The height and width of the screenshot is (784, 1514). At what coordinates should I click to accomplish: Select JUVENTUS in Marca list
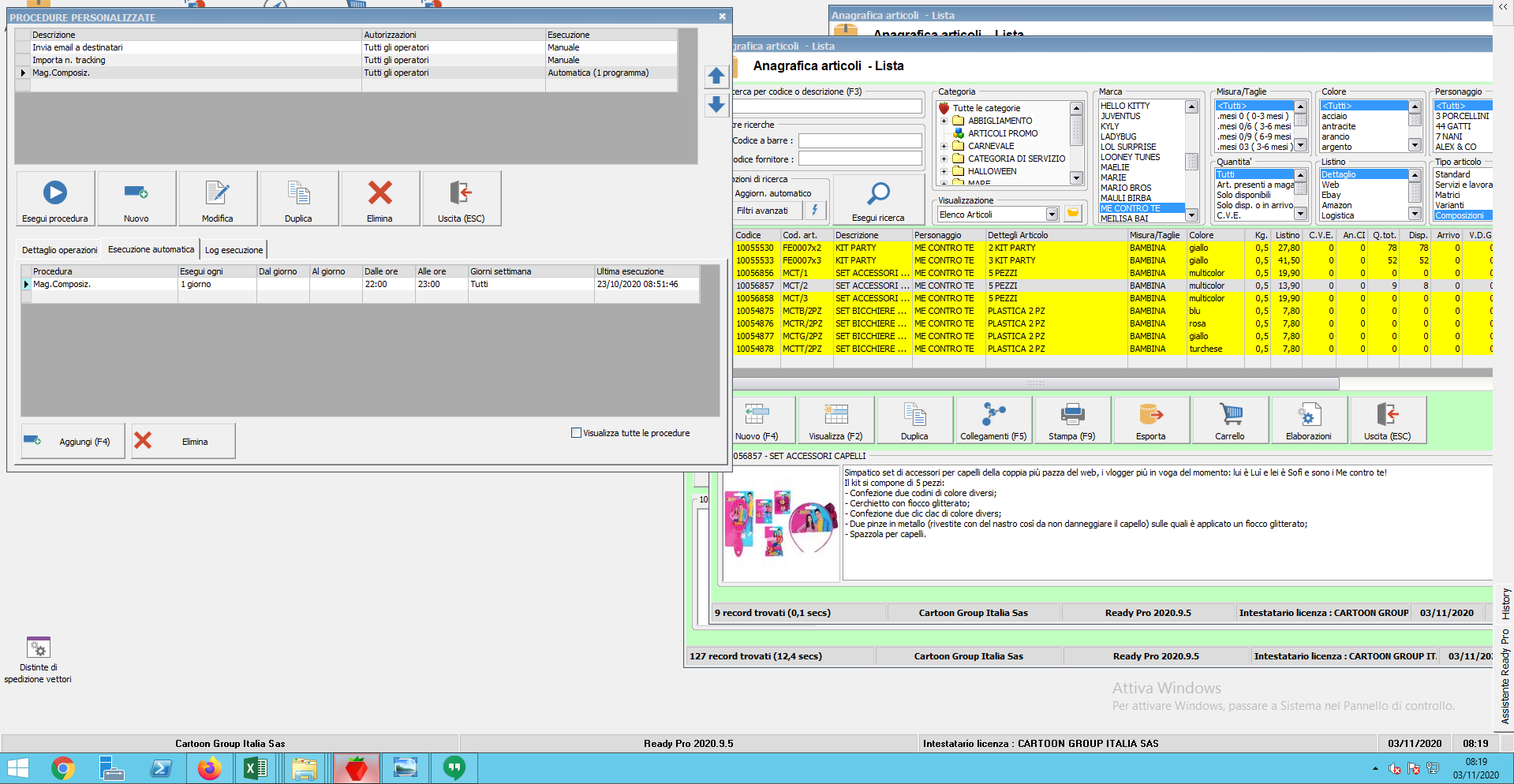[x=1120, y=116]
